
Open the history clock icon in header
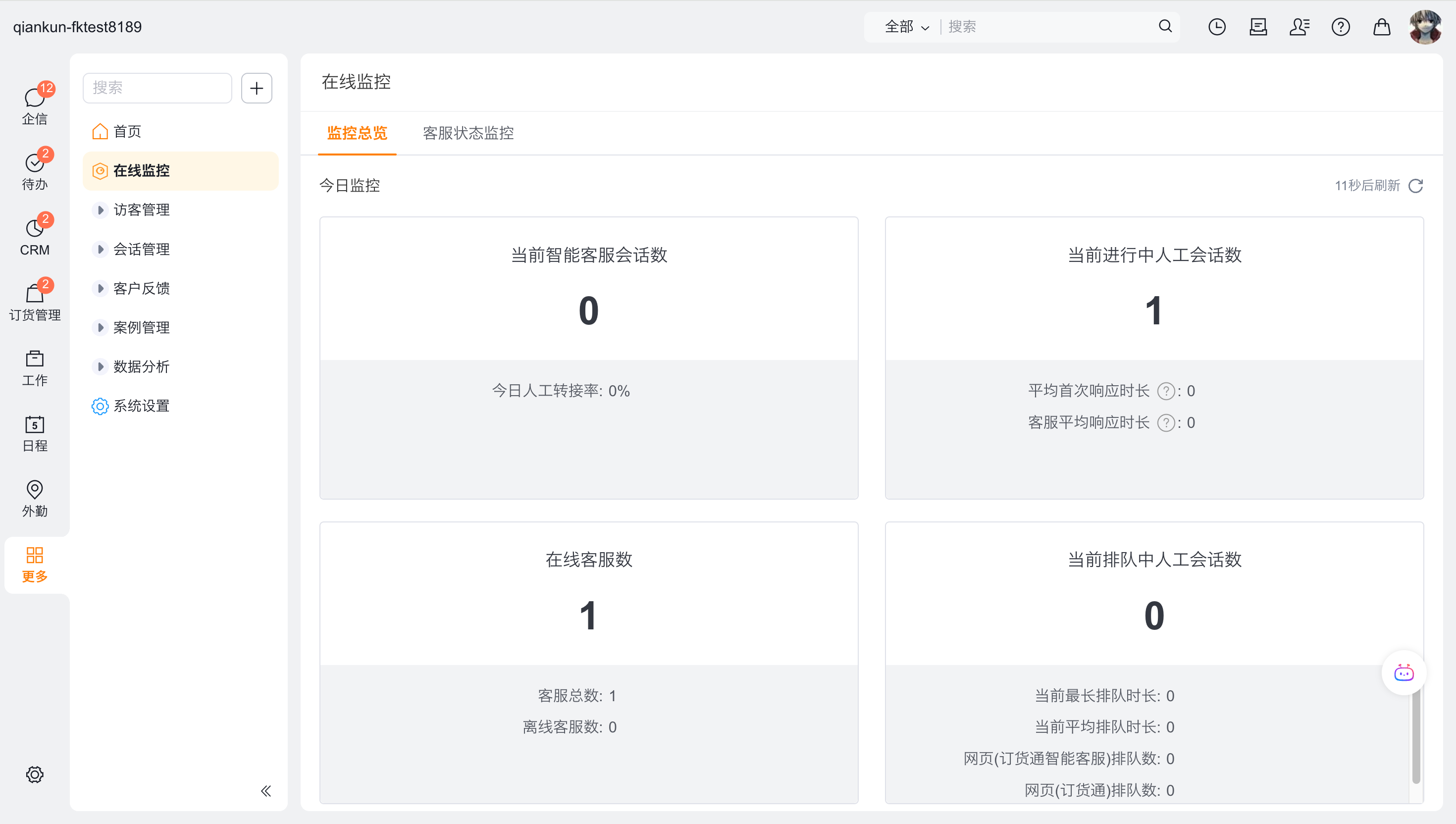1217,27
